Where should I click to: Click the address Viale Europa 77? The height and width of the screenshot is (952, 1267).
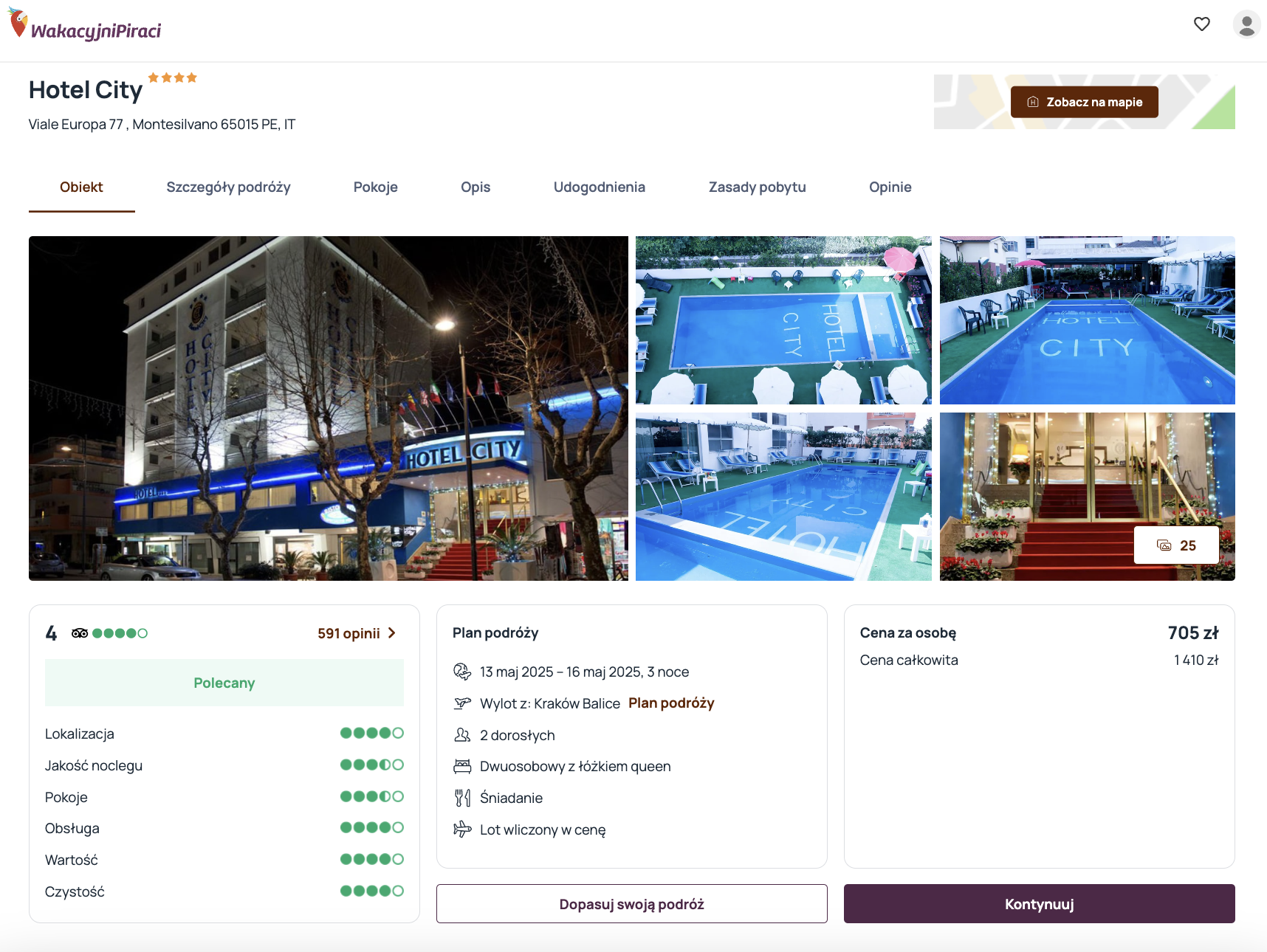pyautogui.click(x=162, y=125)
